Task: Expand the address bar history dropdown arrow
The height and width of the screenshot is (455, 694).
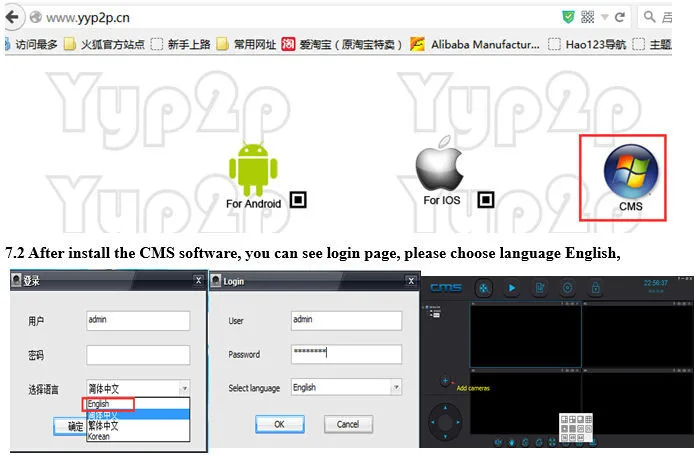Action: [605, 18]
